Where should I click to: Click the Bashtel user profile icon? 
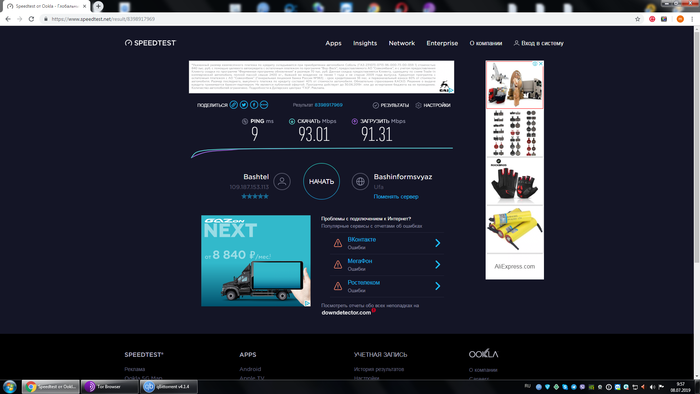point(282,181)
